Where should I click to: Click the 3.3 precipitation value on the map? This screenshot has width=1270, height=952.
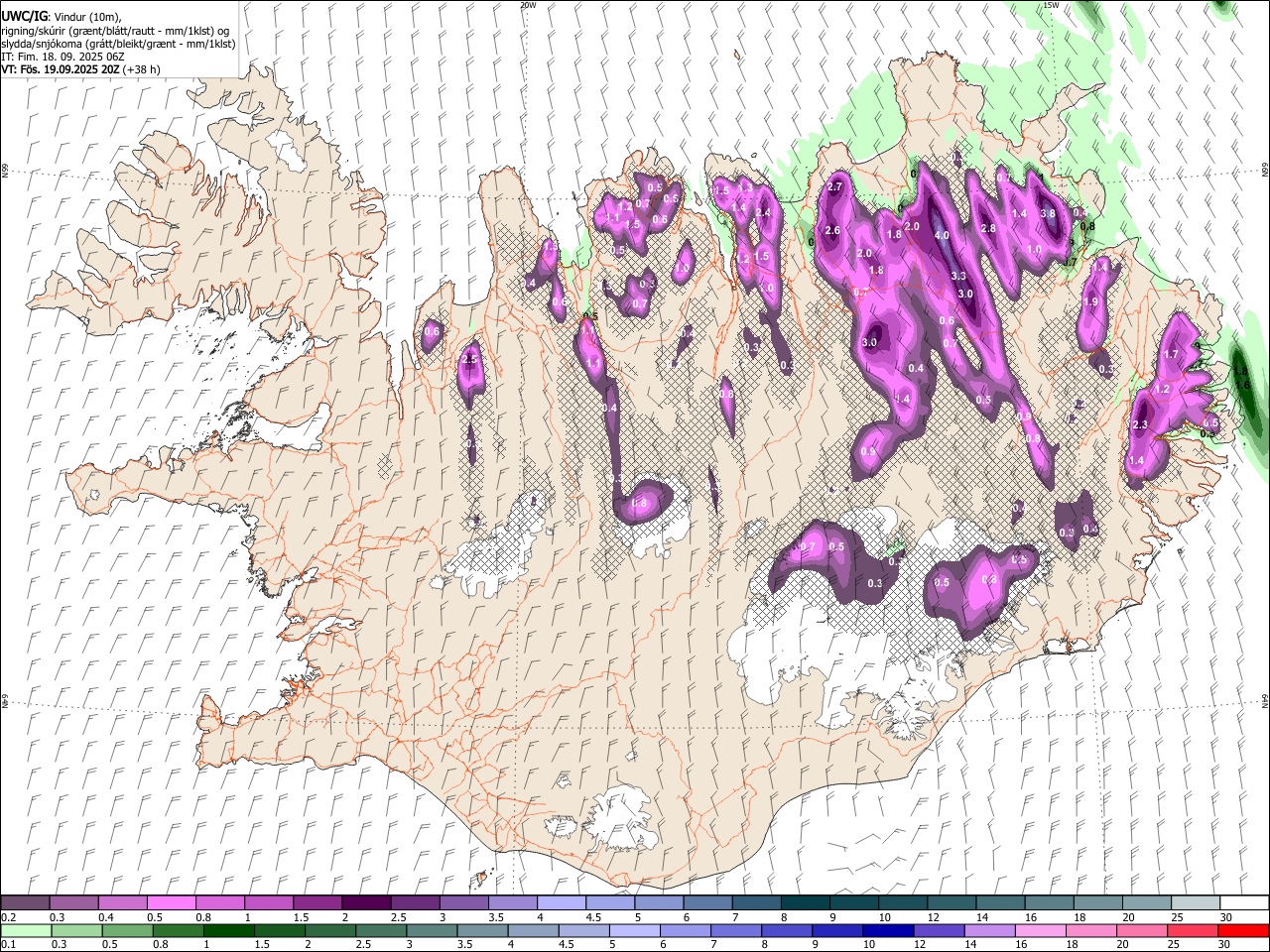coord(958,276)
